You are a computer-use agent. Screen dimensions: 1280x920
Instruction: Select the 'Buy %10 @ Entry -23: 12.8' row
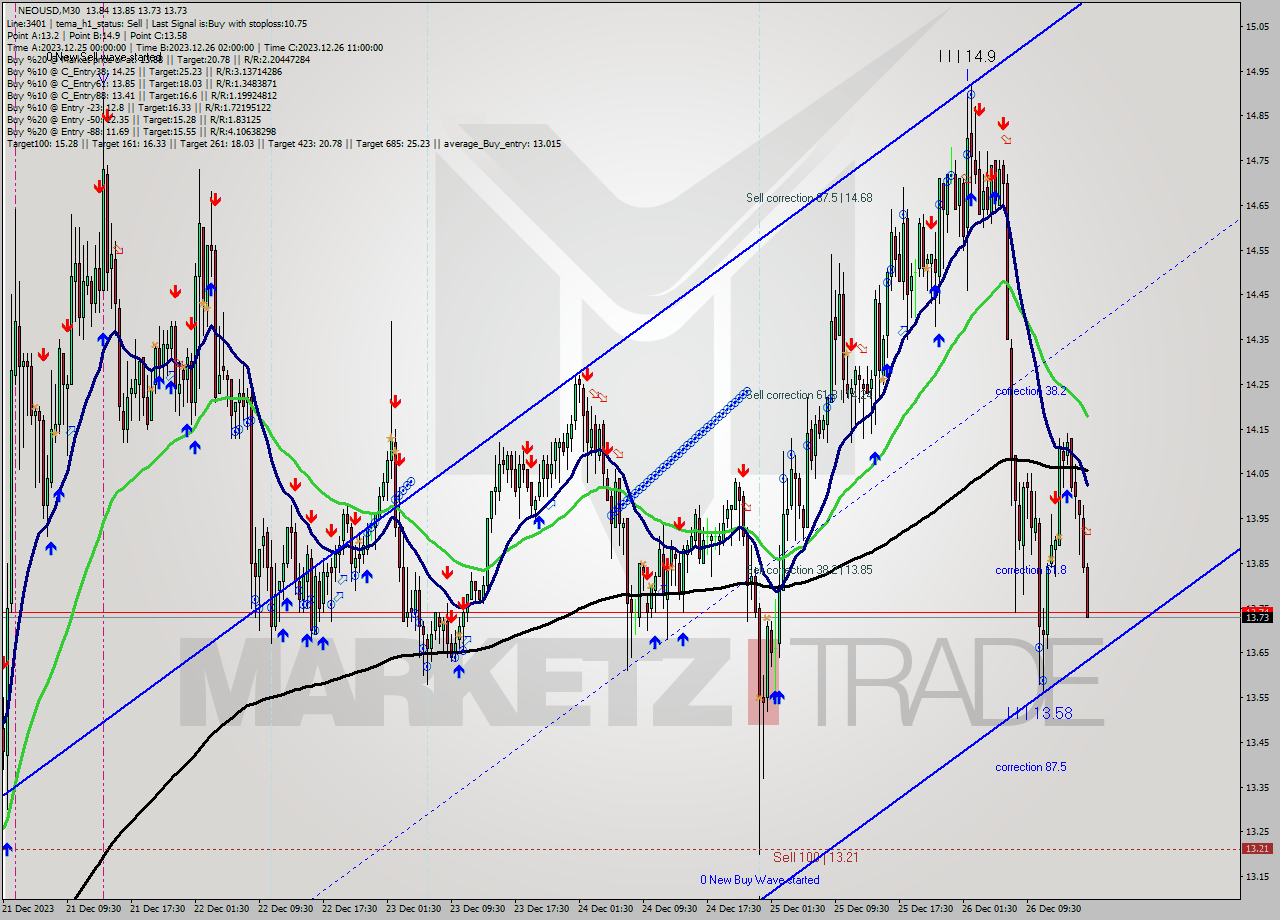tap(139, 107)
